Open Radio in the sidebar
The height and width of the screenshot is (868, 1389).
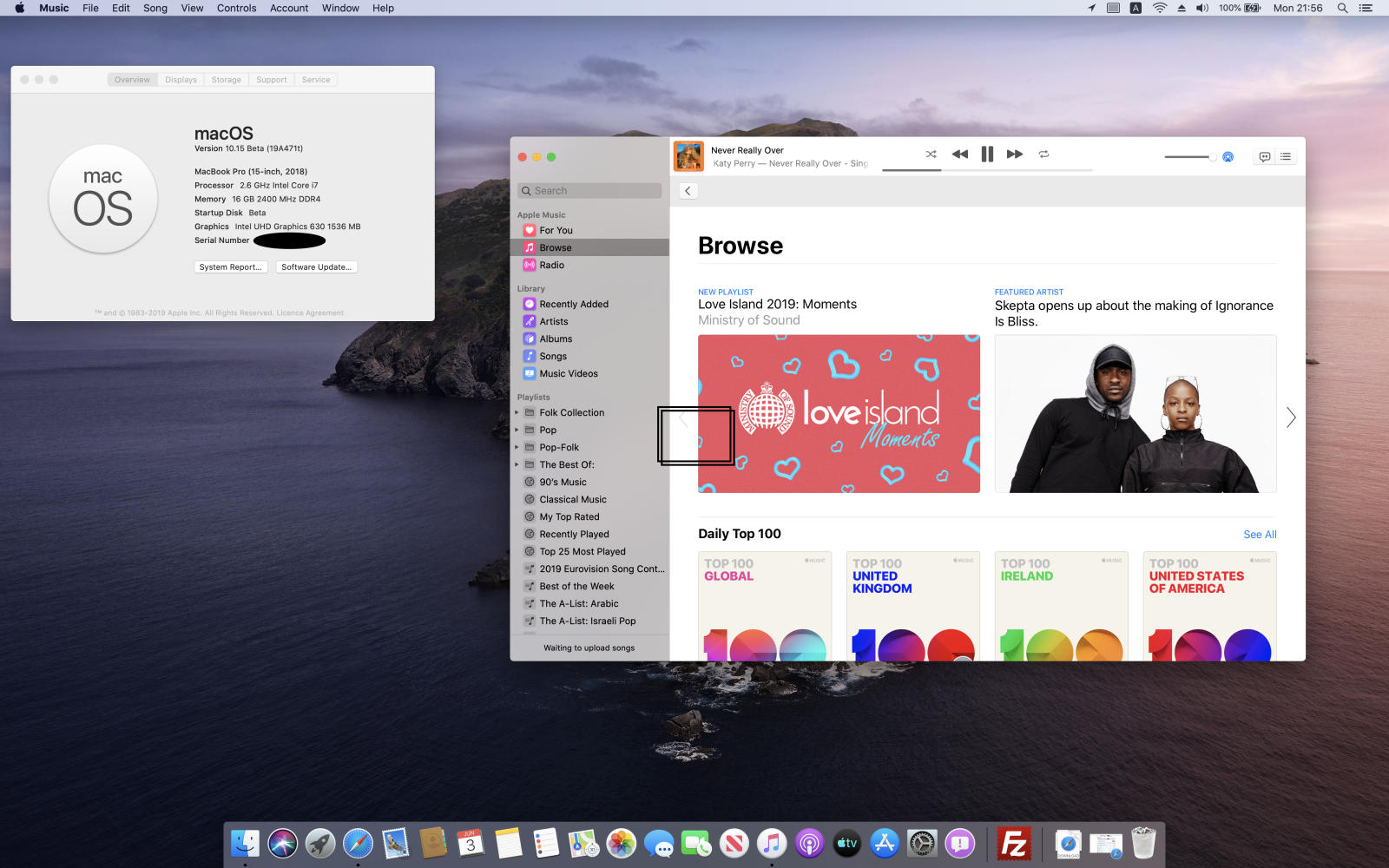click(x=589, y=266)
